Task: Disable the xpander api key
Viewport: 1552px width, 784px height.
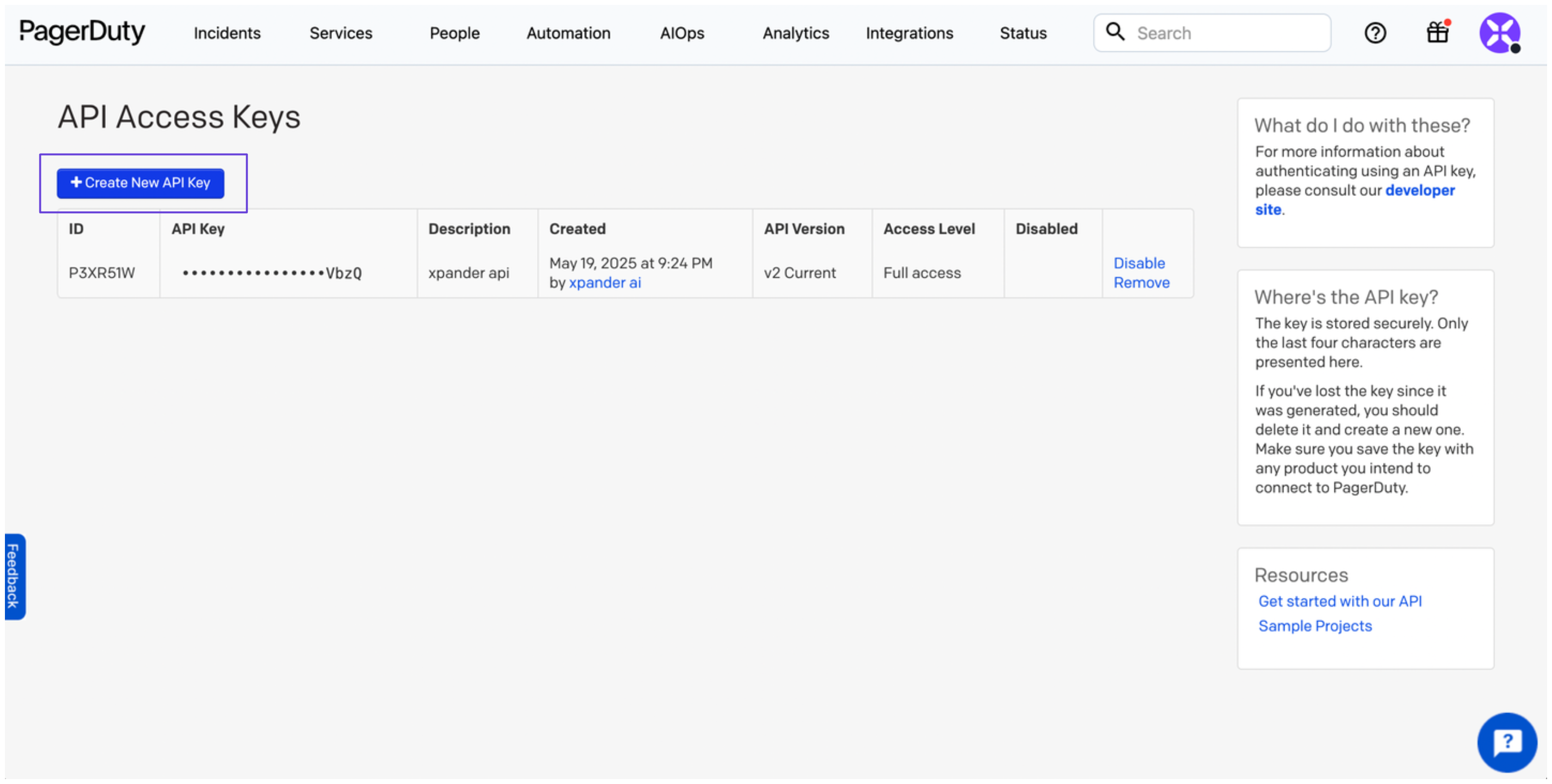Action: pyautogui.click(x=1139, y=263)
